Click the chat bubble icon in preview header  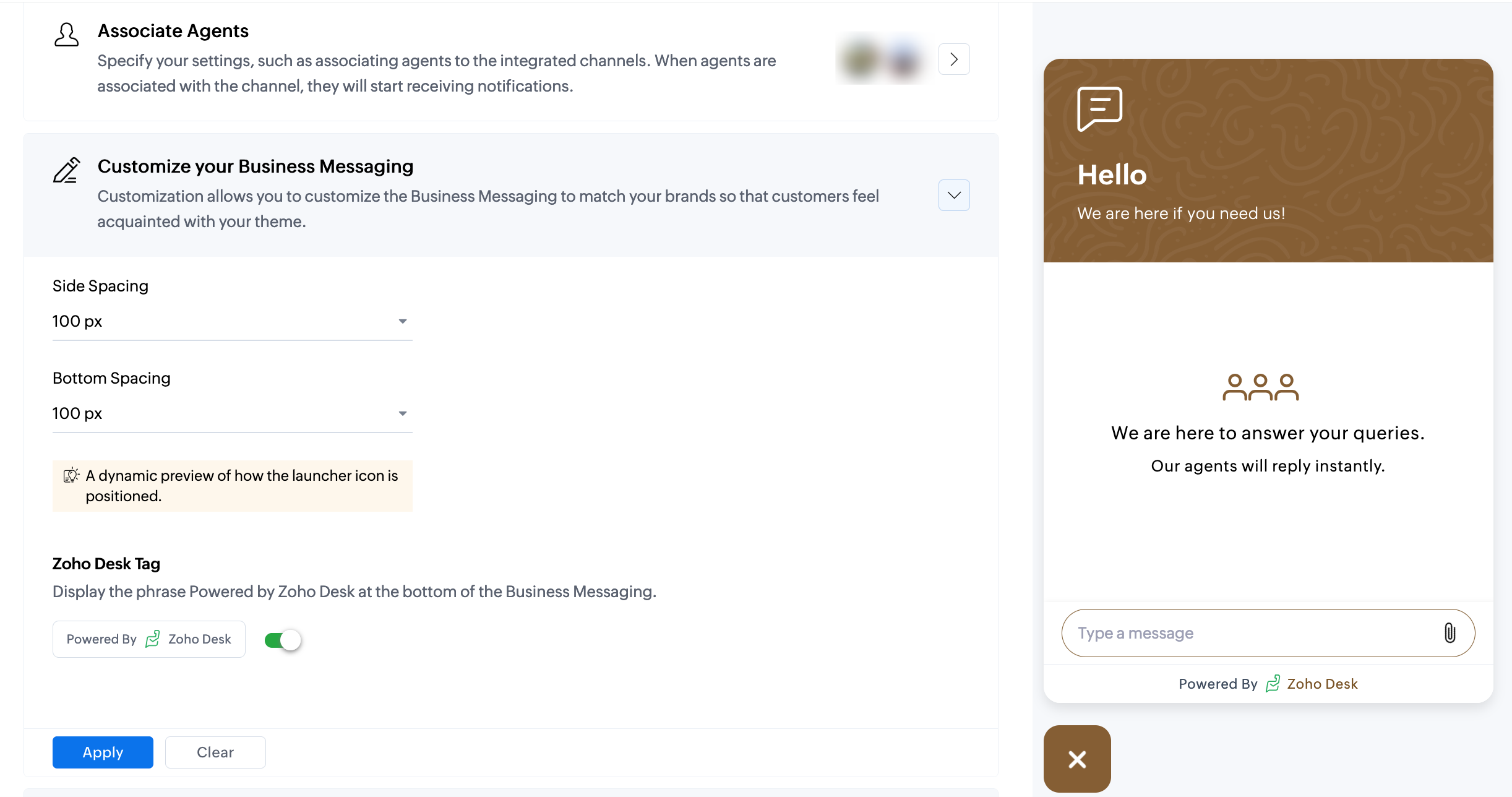click(1099, 108)
